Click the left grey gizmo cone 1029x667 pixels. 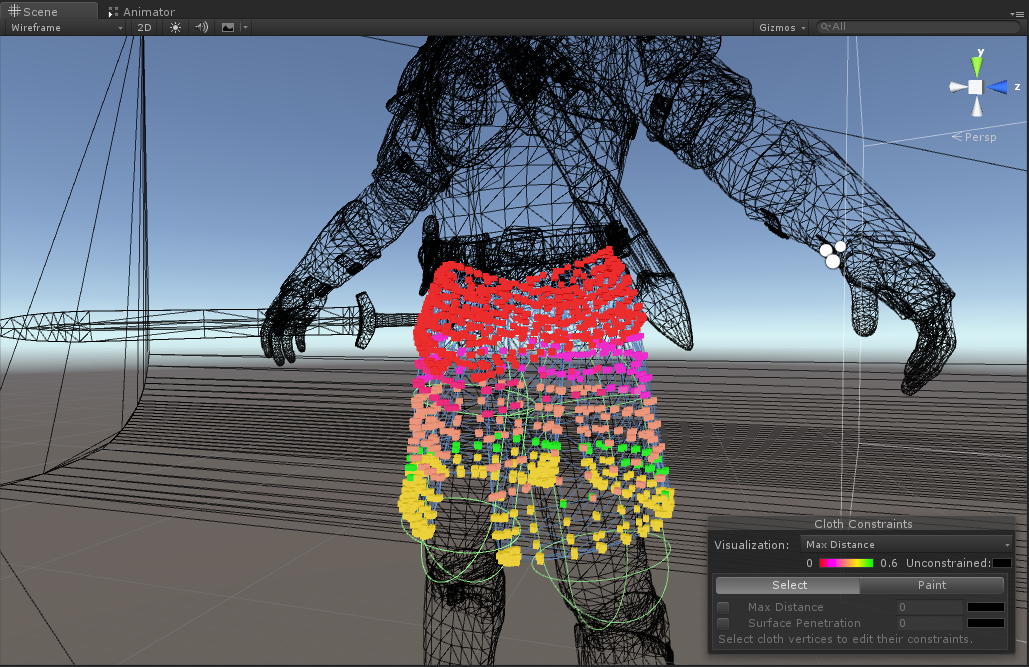click(x=957, y=87)
